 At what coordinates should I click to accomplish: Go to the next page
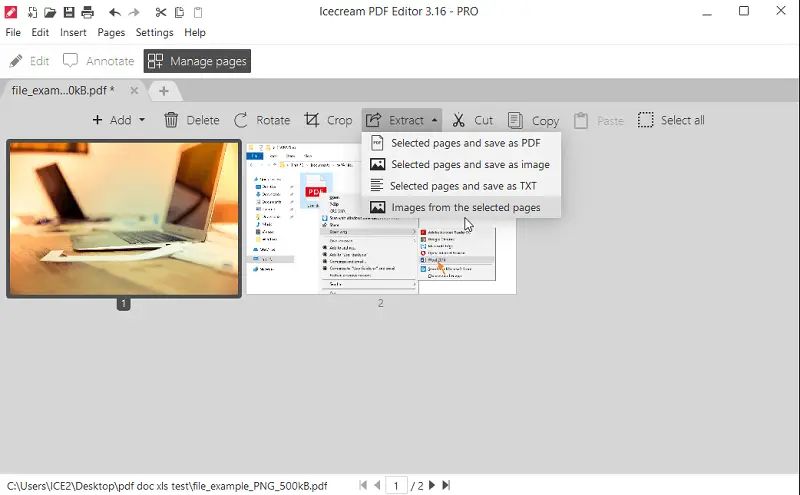click(x=432, y=485)
